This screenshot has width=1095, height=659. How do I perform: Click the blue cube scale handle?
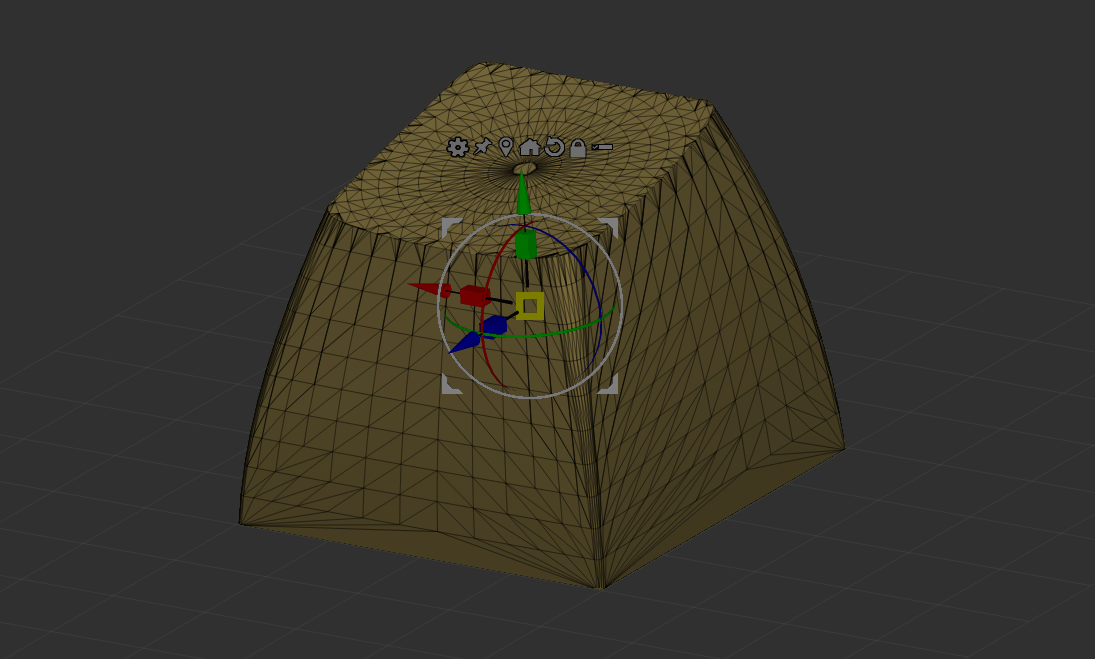(494, 325)
